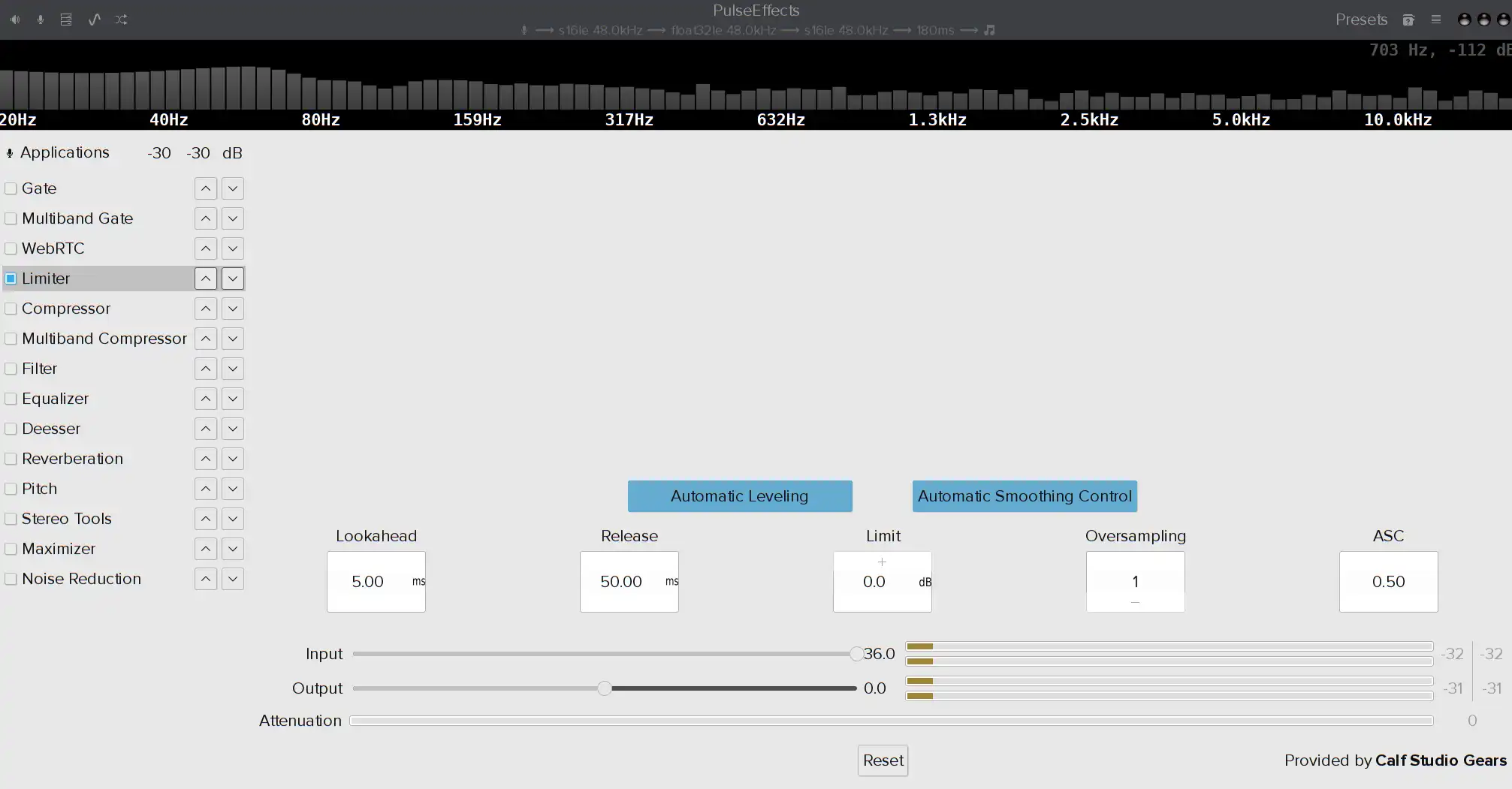Image resolution: width=1512 pixels, height=789 pixels.
Task: Open the PulseAudio settings stacked-bars icon
Action: 66,20
